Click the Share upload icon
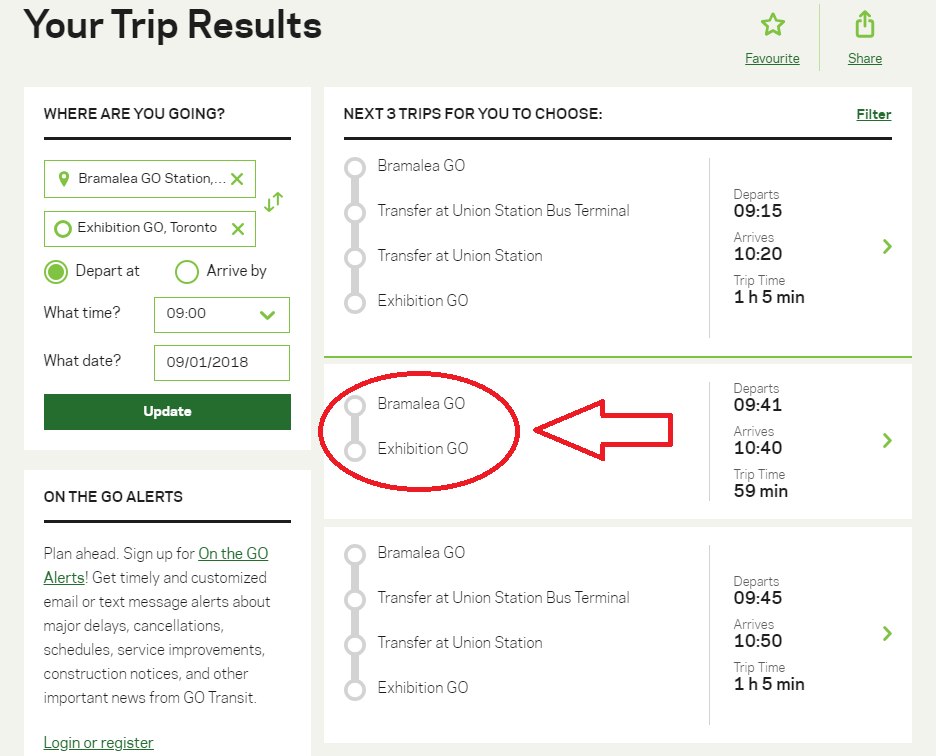The image size is (936, 756). coord(865,25)
